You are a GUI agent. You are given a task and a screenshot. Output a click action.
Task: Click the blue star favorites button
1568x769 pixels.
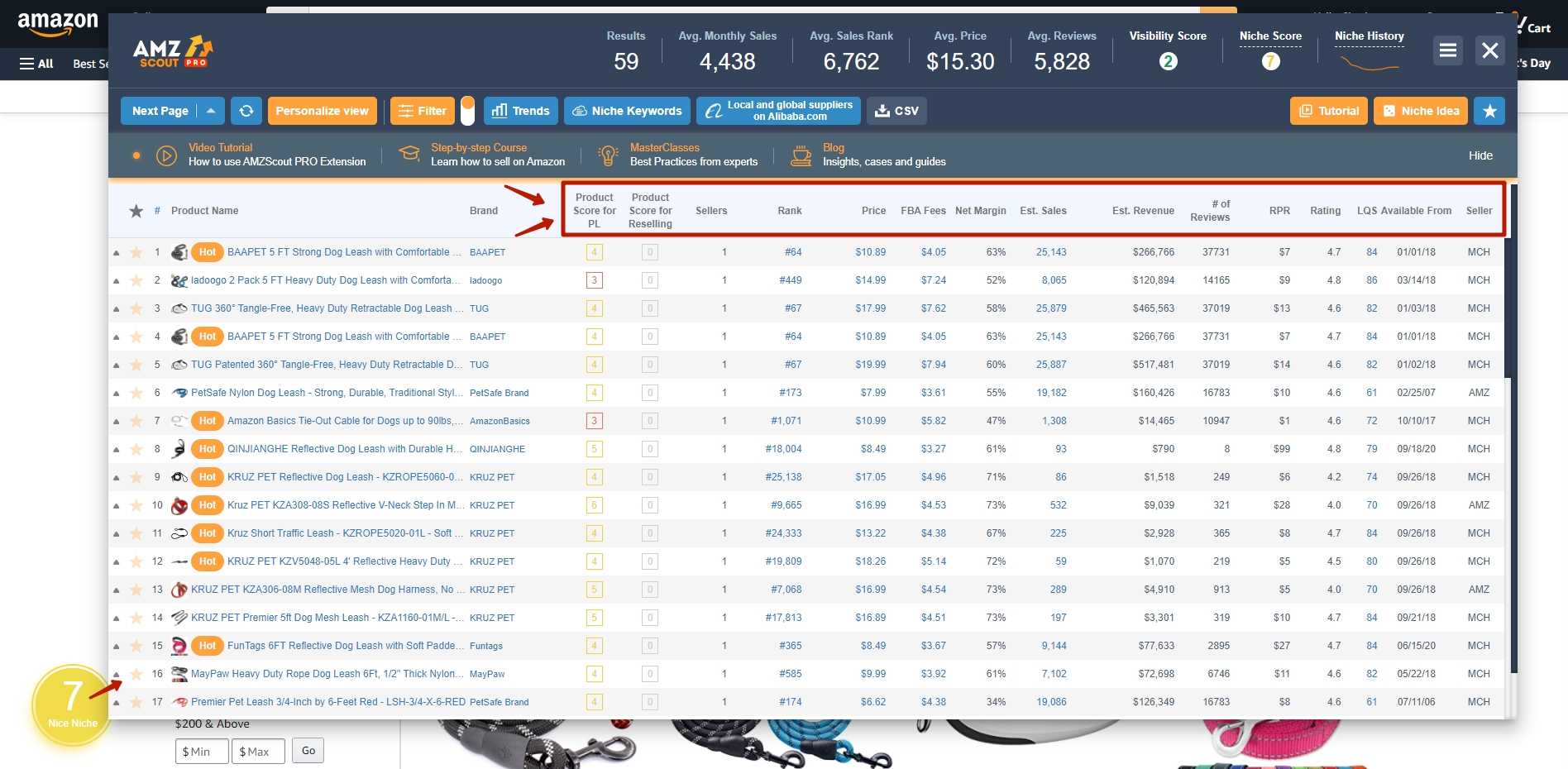click(x=1489, y=111)
